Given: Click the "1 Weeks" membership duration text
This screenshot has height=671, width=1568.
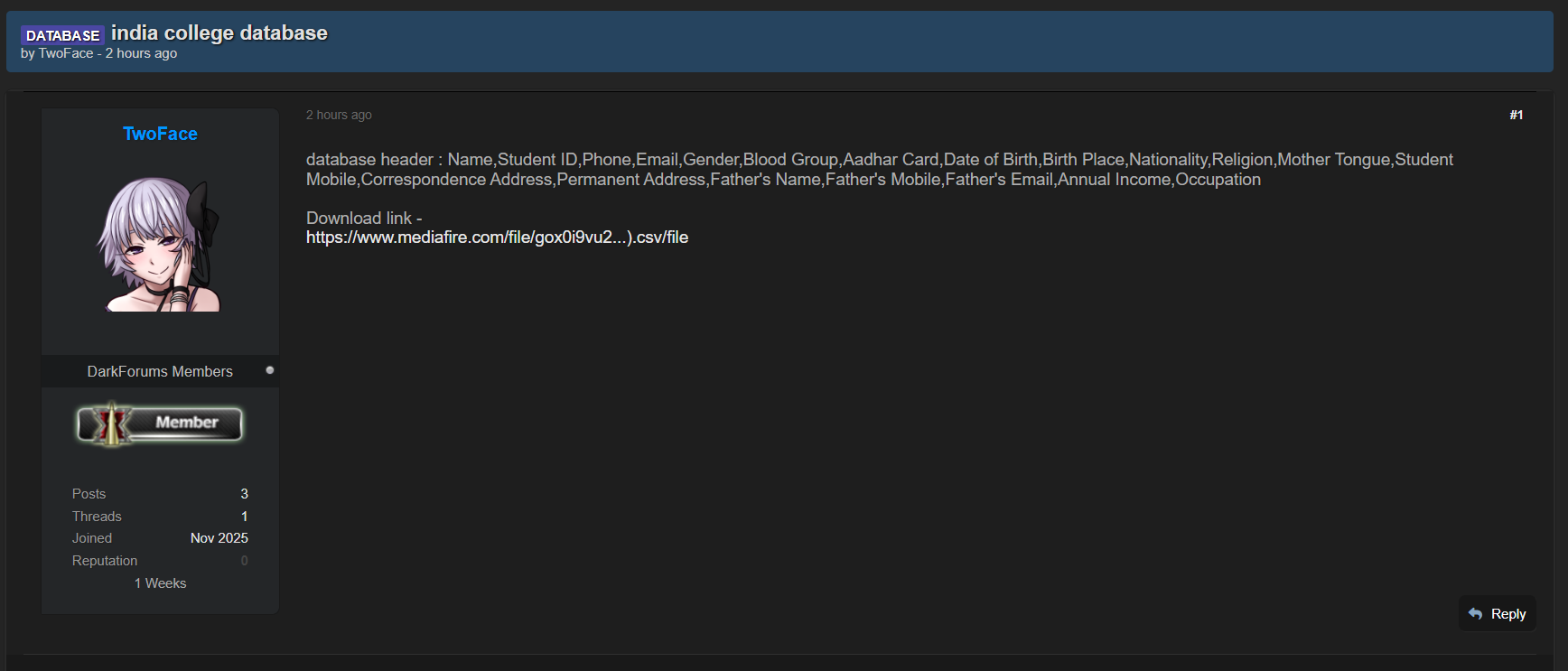Looking at the screenshot, I should pyautogui.click(x=160, y=583).
